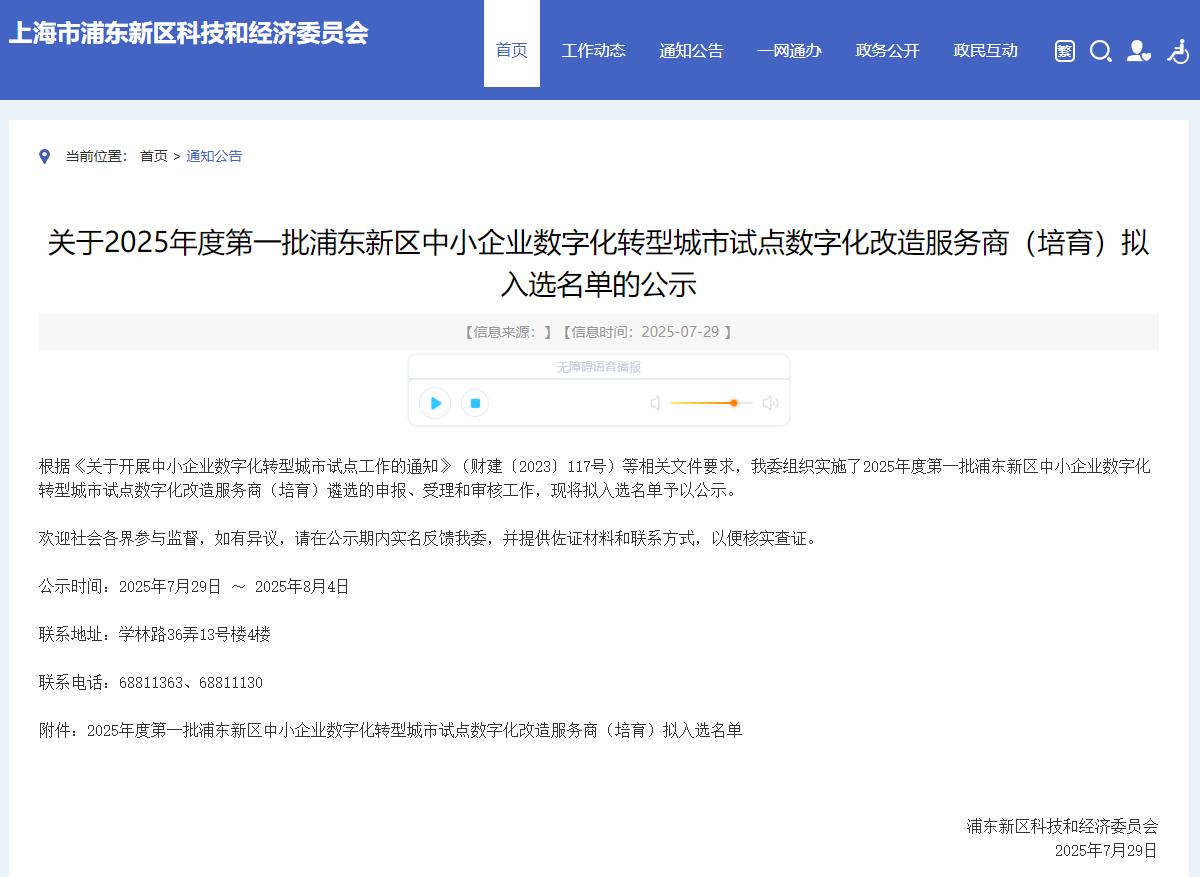Play the accessible voice broadcast
Screen dimensions: 1200x877
[x=435, y=403]
